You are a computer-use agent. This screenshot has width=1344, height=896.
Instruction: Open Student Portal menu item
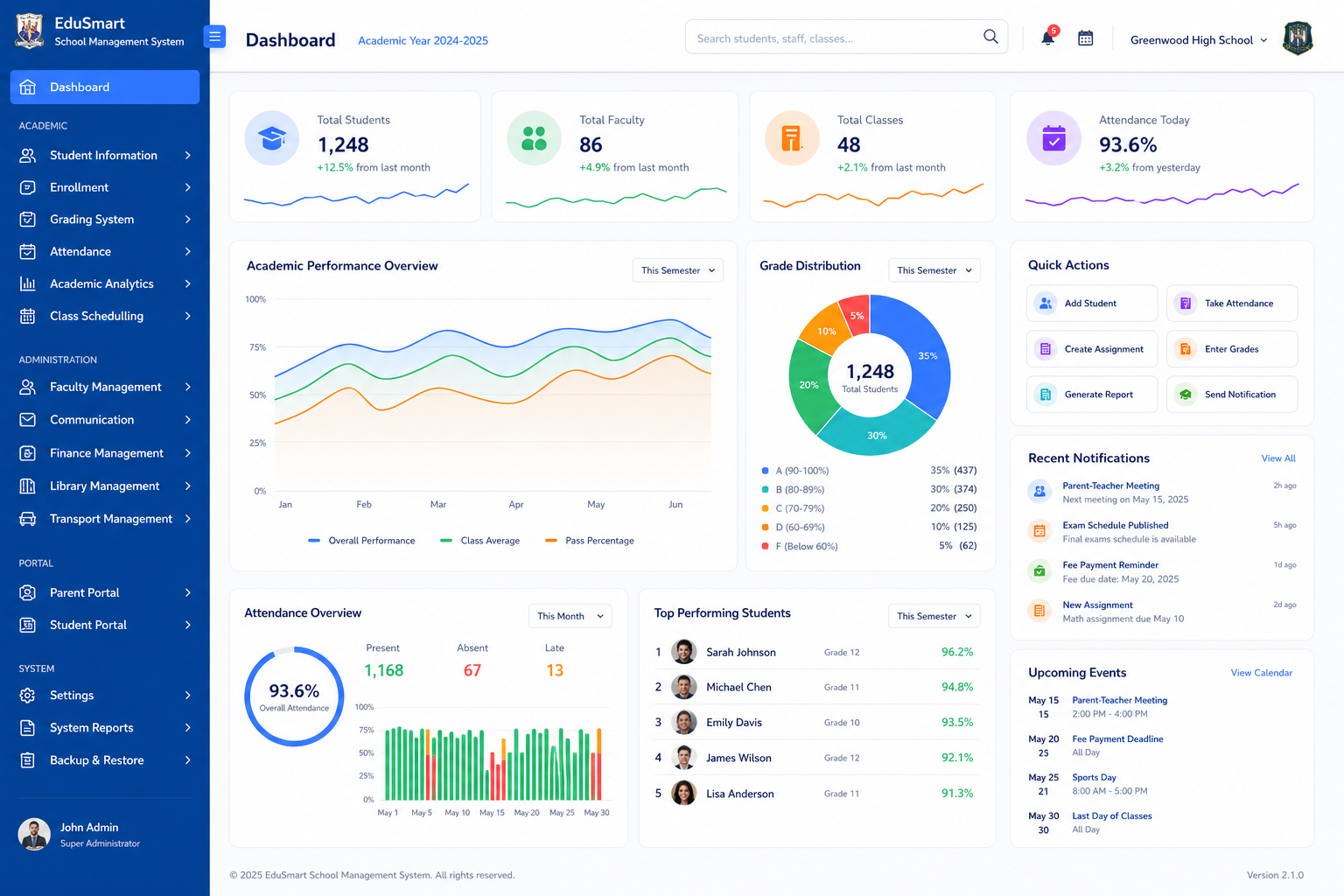pyautogui.click(x=105, y=625)
